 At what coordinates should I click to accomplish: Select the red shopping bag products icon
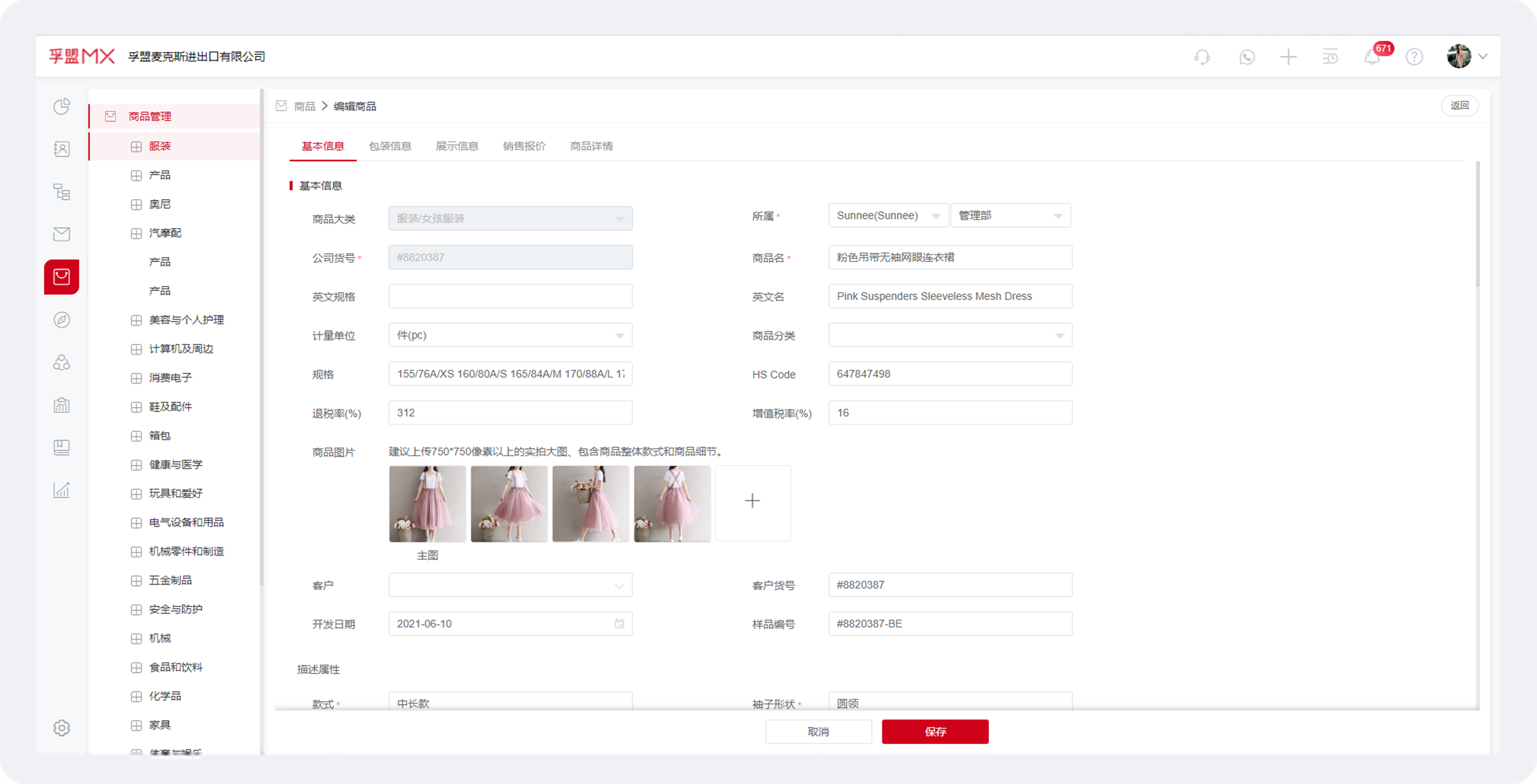click(x=61, y=277)
